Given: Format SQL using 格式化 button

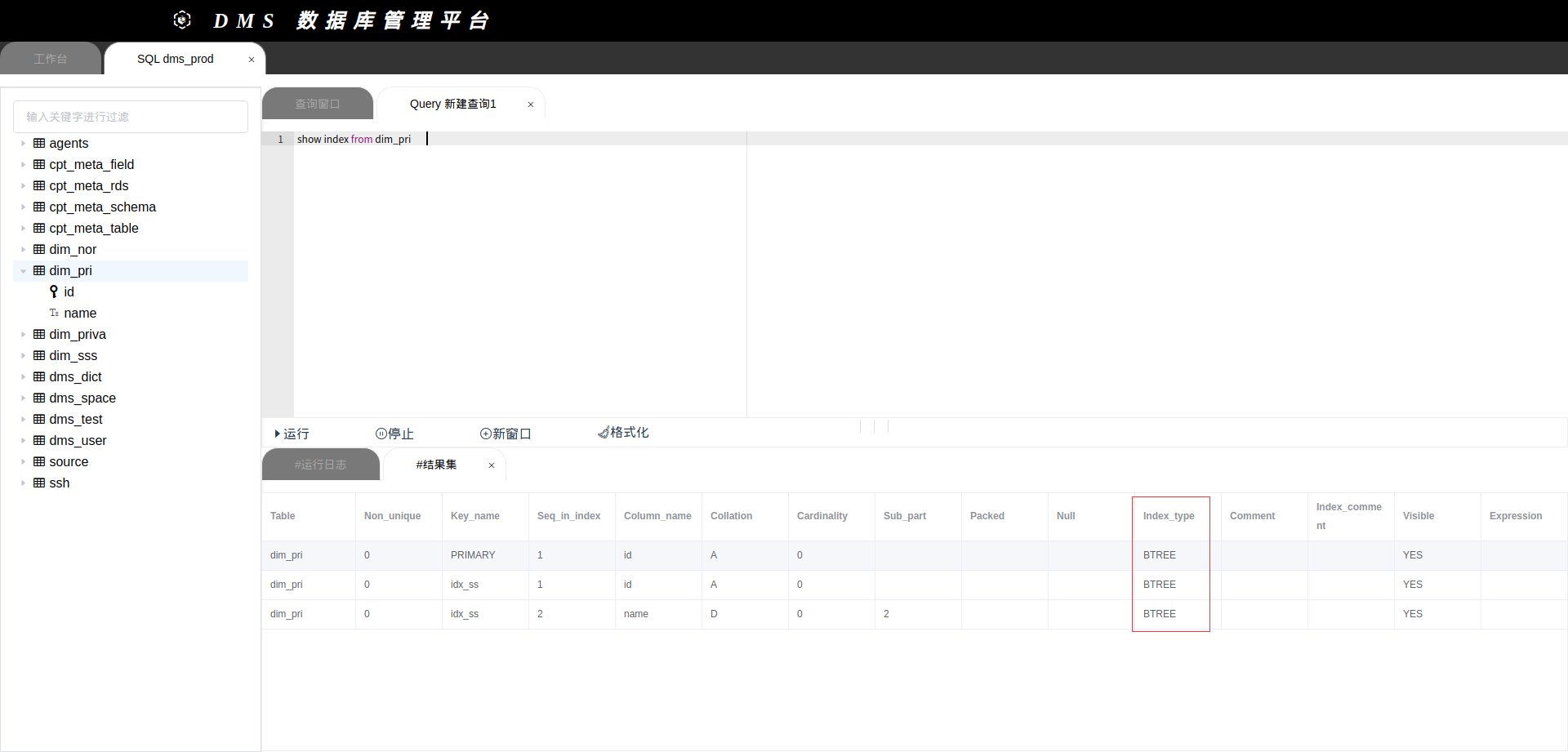Looking at the screenshot, I should pyautogui.click(x=623, y=433).
